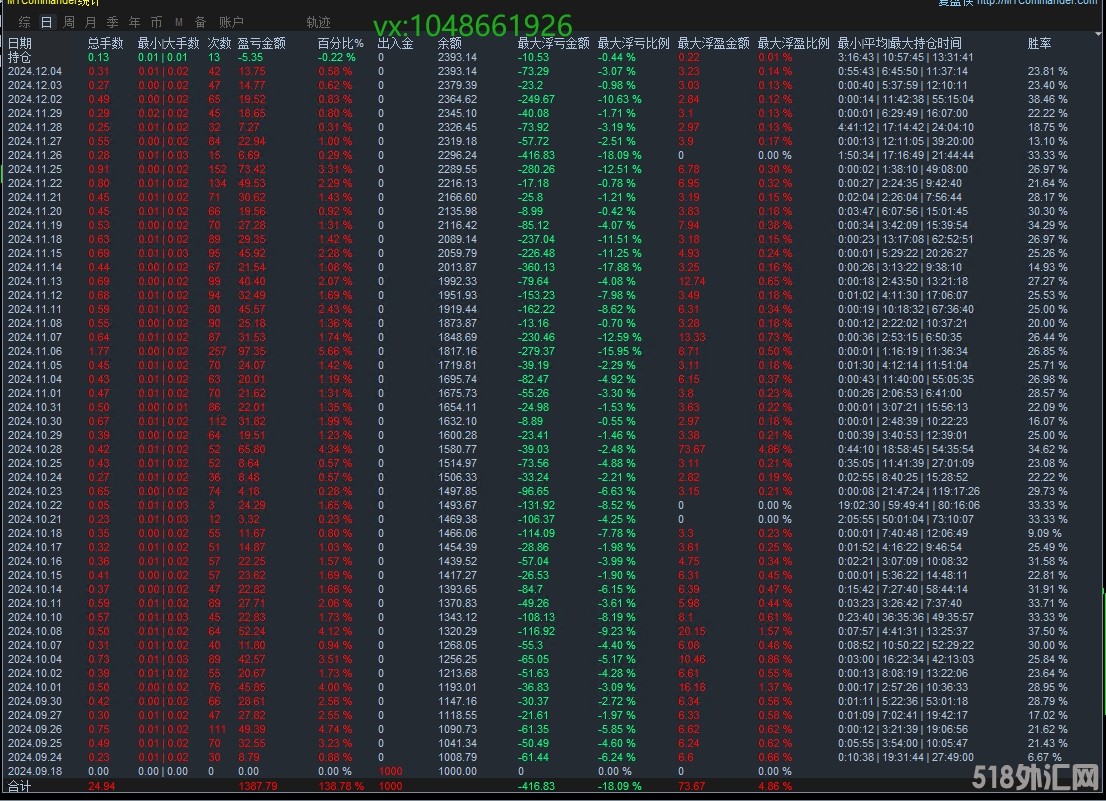Viewport: 1106px width, 801px height.
Task: Click the 百分比% column header
Action: [341, 44]
